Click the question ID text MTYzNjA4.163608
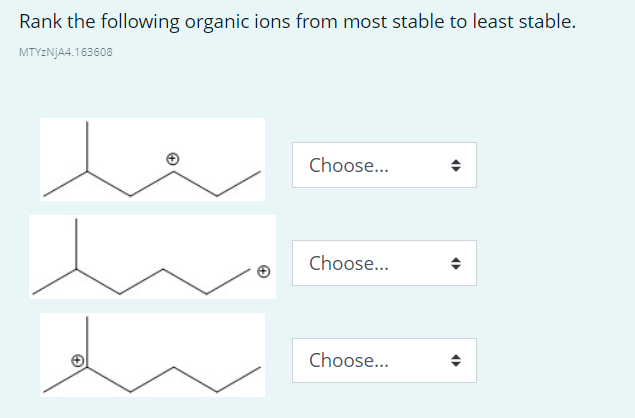The width and height of the screenshot is (635, 418). 66,52
